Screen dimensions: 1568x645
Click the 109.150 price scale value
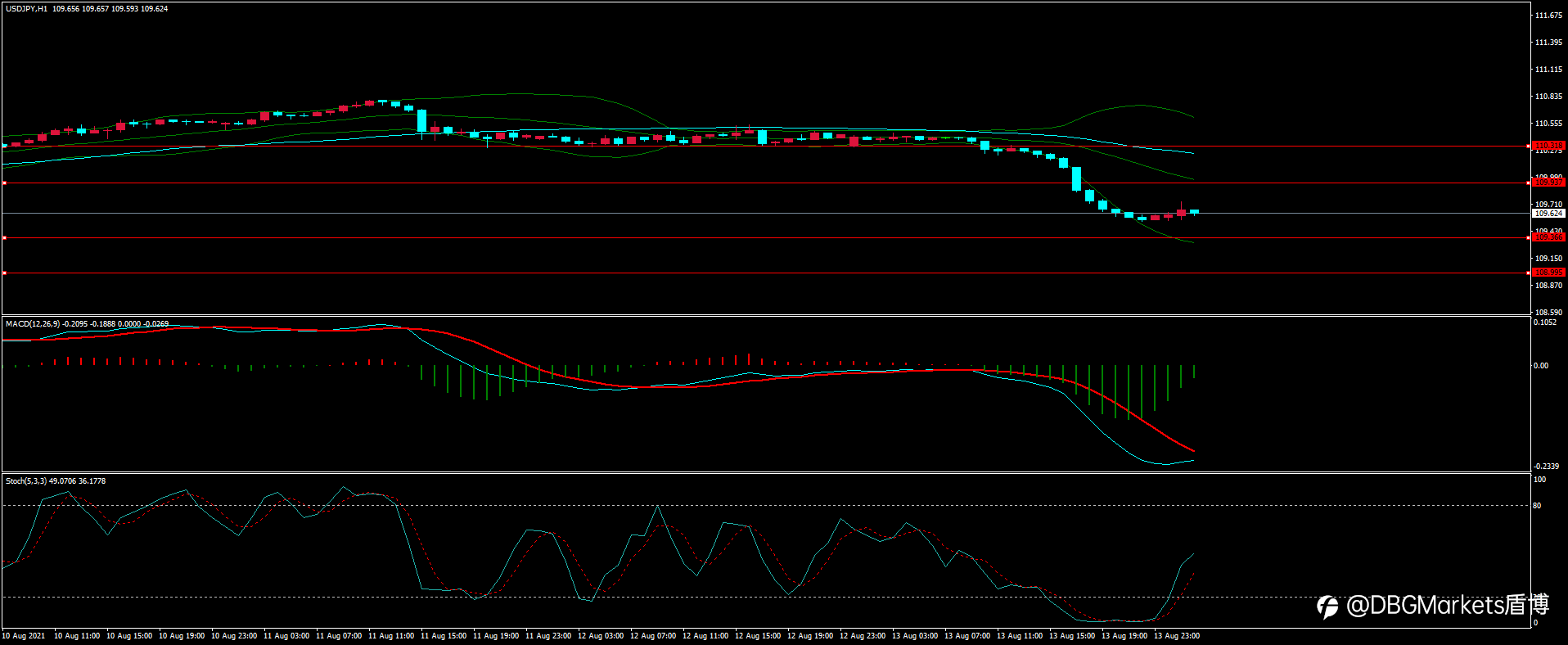[1548, 259]
